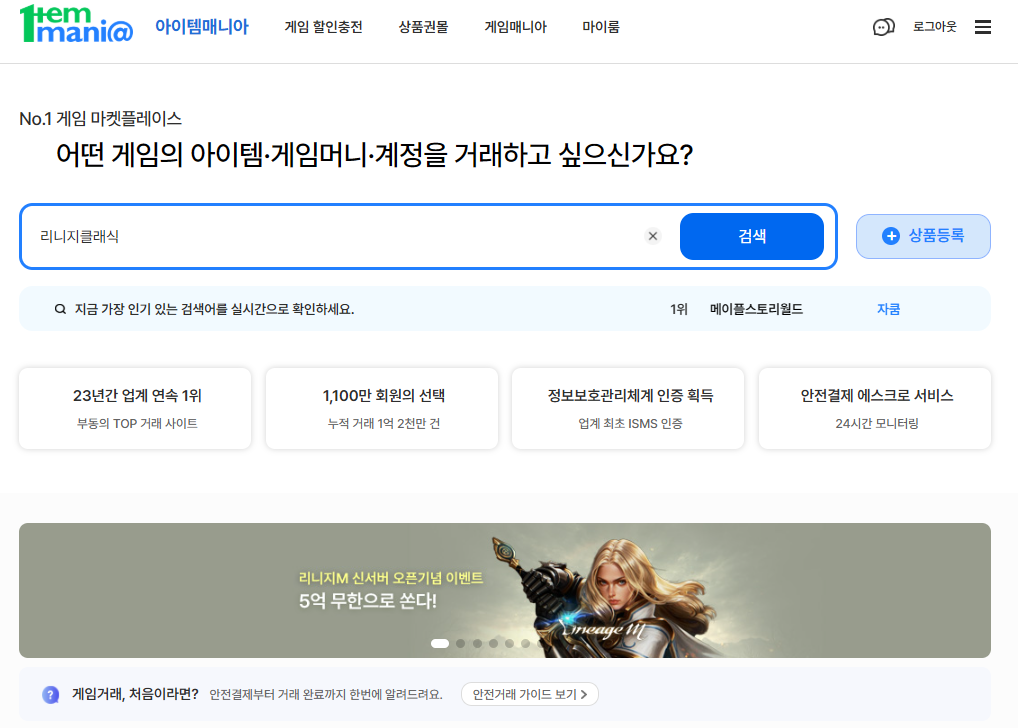Viewport: 1018px width, 728px height.
Task: Click the 안전결제 에스크로 서비스 card
Action: 875,408
